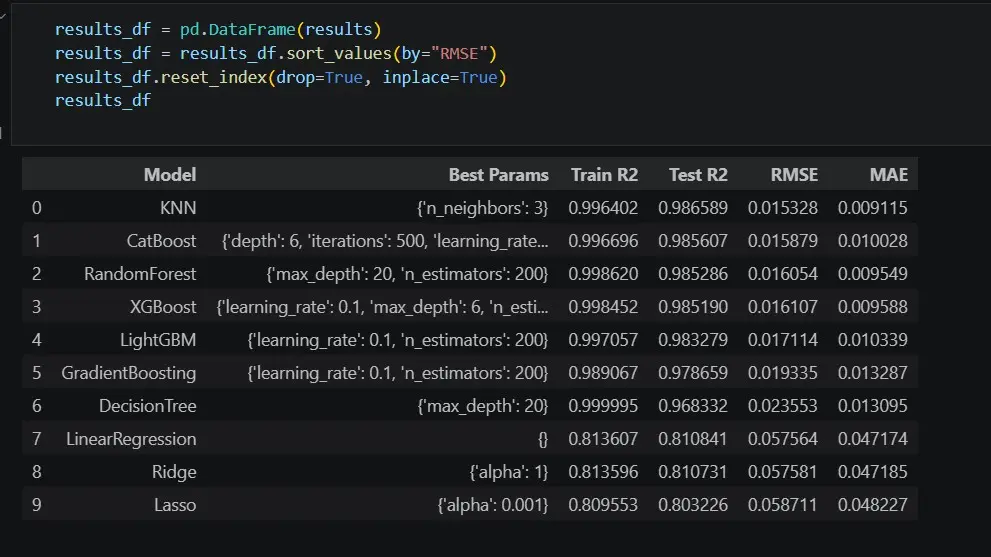Select the RandomForest model cell
This screenshot has width=991, height=557.
click(140, 274)
